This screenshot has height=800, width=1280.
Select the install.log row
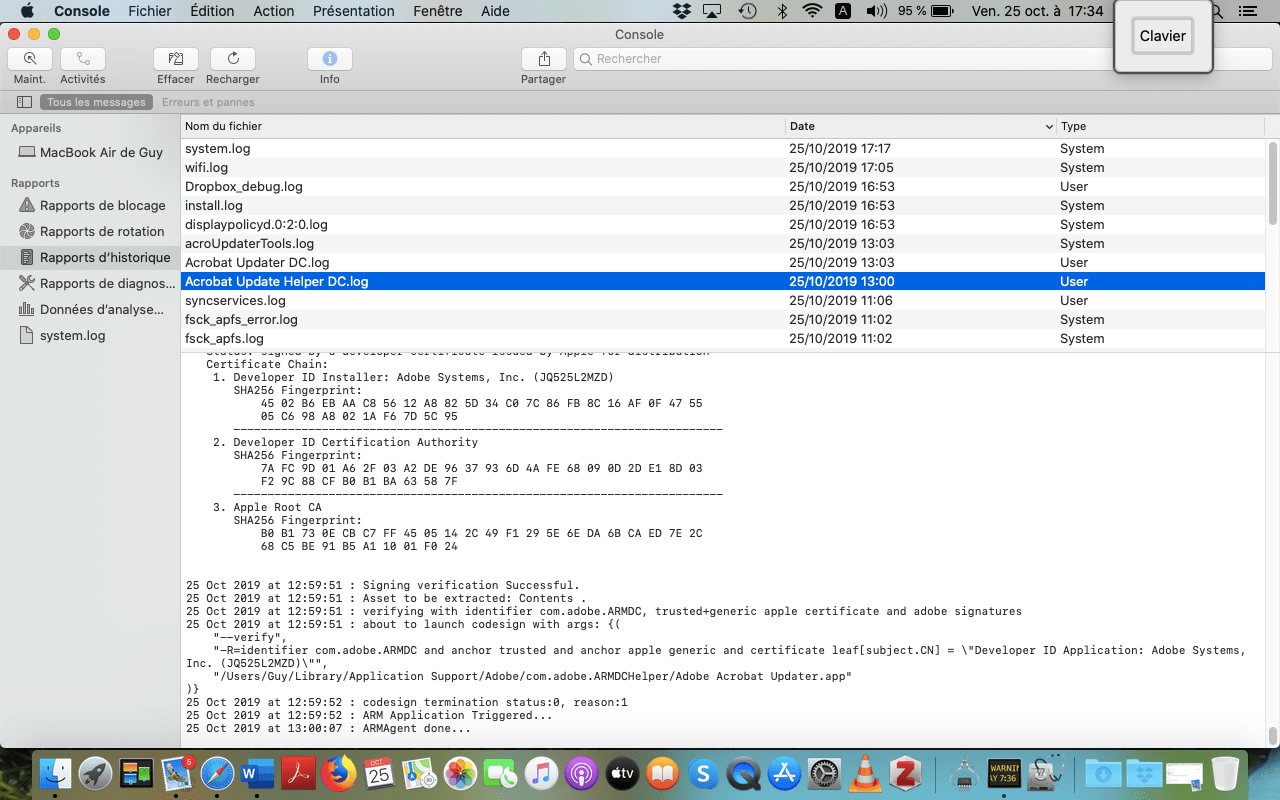[722, 206]
